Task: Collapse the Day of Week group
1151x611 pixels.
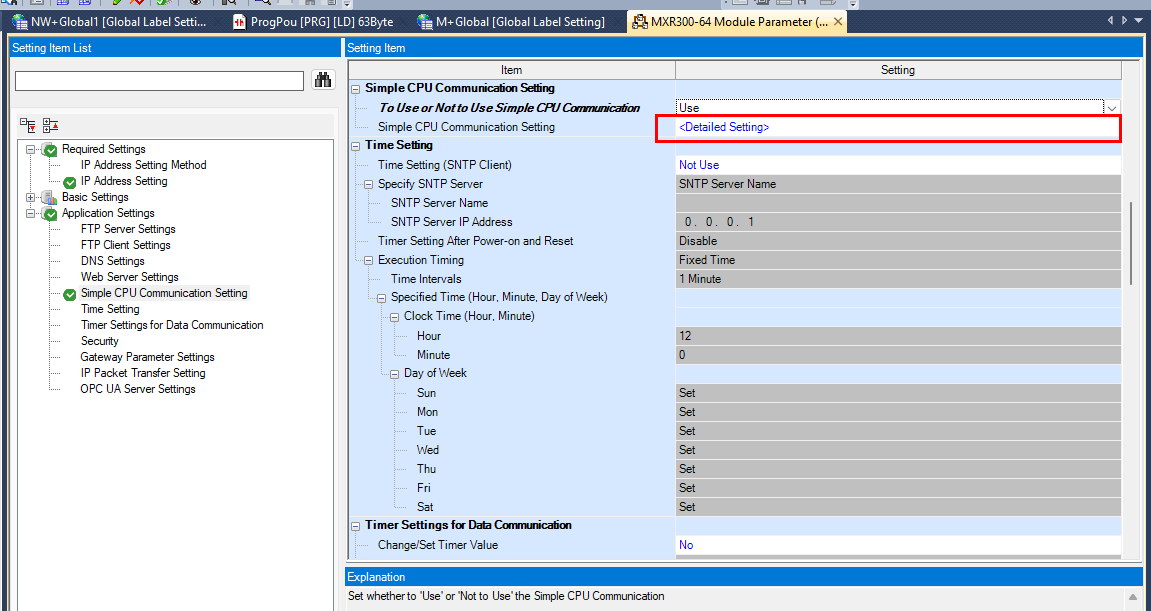Action: [x=394, y=374]
